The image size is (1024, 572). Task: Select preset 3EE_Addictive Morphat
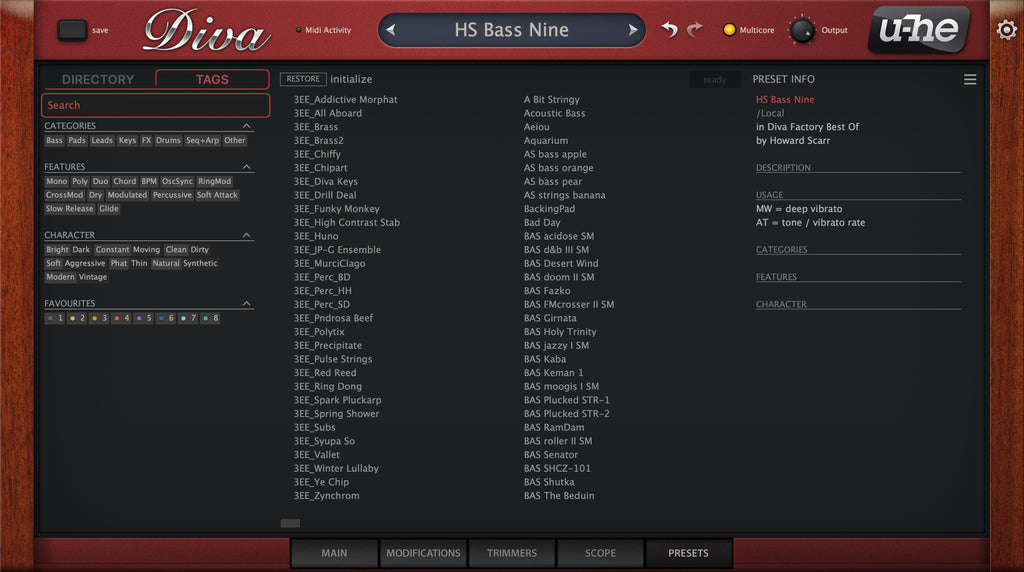(x=345, y=99)
